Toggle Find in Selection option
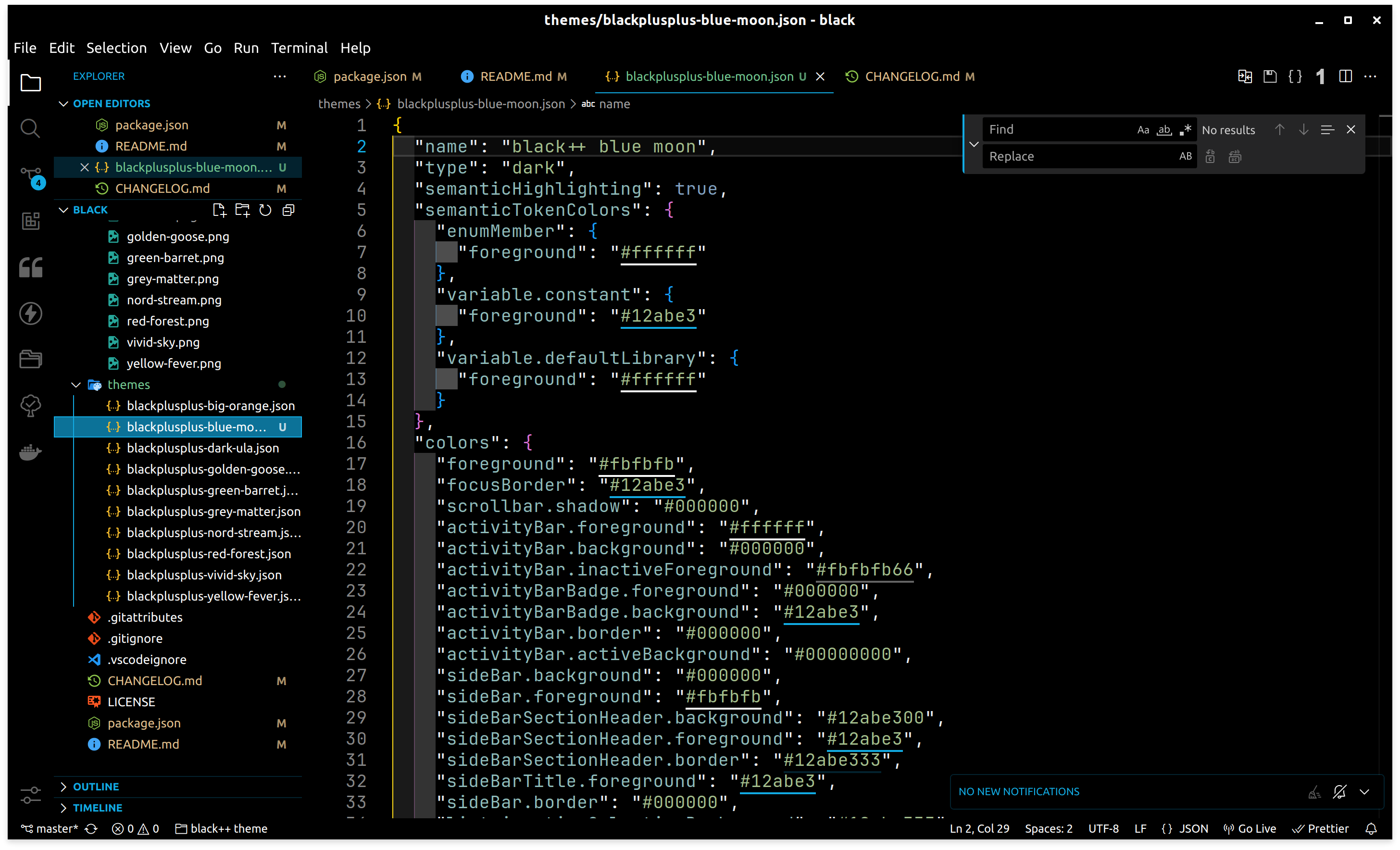 pos(1327,129)
